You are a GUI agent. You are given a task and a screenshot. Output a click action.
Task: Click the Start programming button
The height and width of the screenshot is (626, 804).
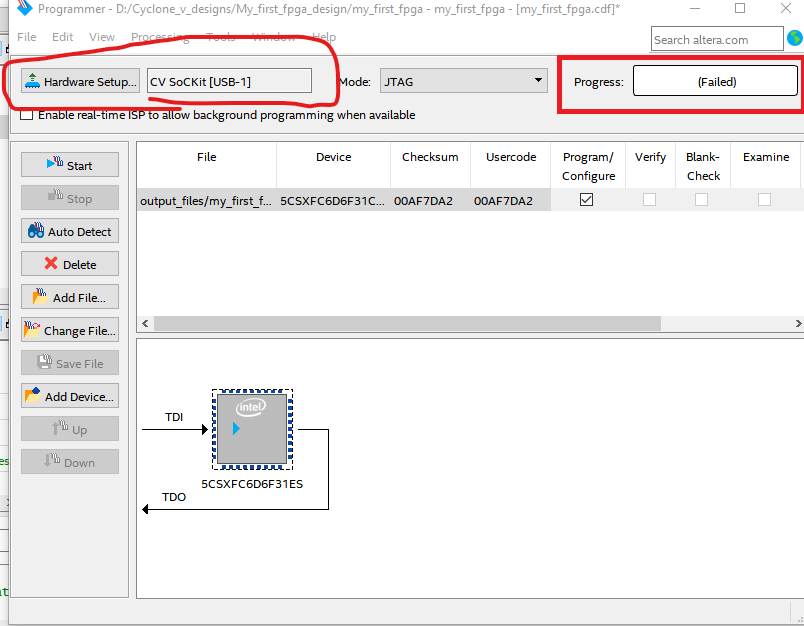point(70,165)
